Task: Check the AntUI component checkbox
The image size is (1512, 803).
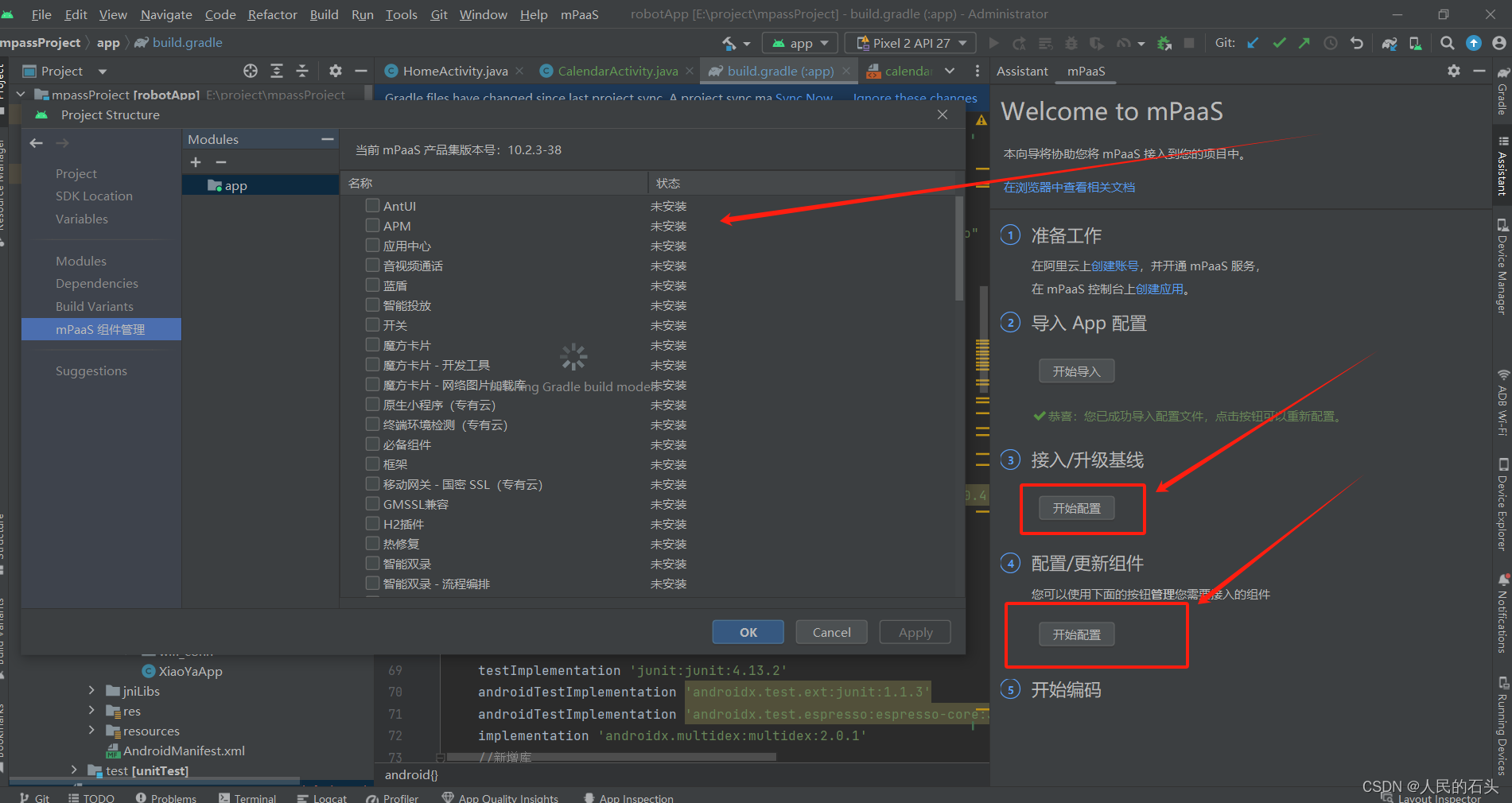Action: pos(371,205)
